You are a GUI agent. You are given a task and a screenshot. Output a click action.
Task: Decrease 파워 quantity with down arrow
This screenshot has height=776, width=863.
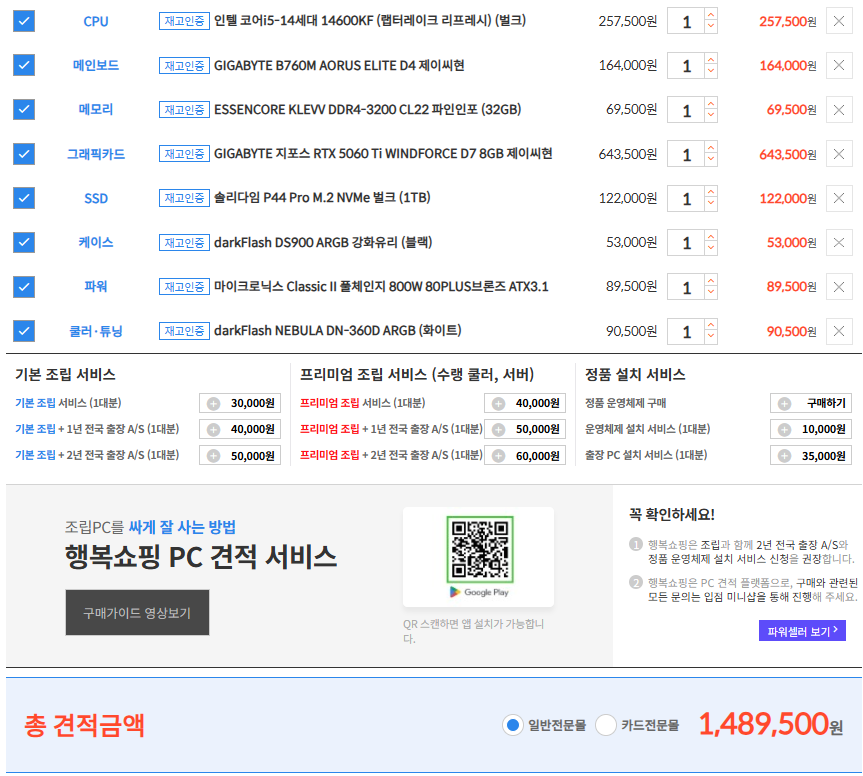[711, 293]
